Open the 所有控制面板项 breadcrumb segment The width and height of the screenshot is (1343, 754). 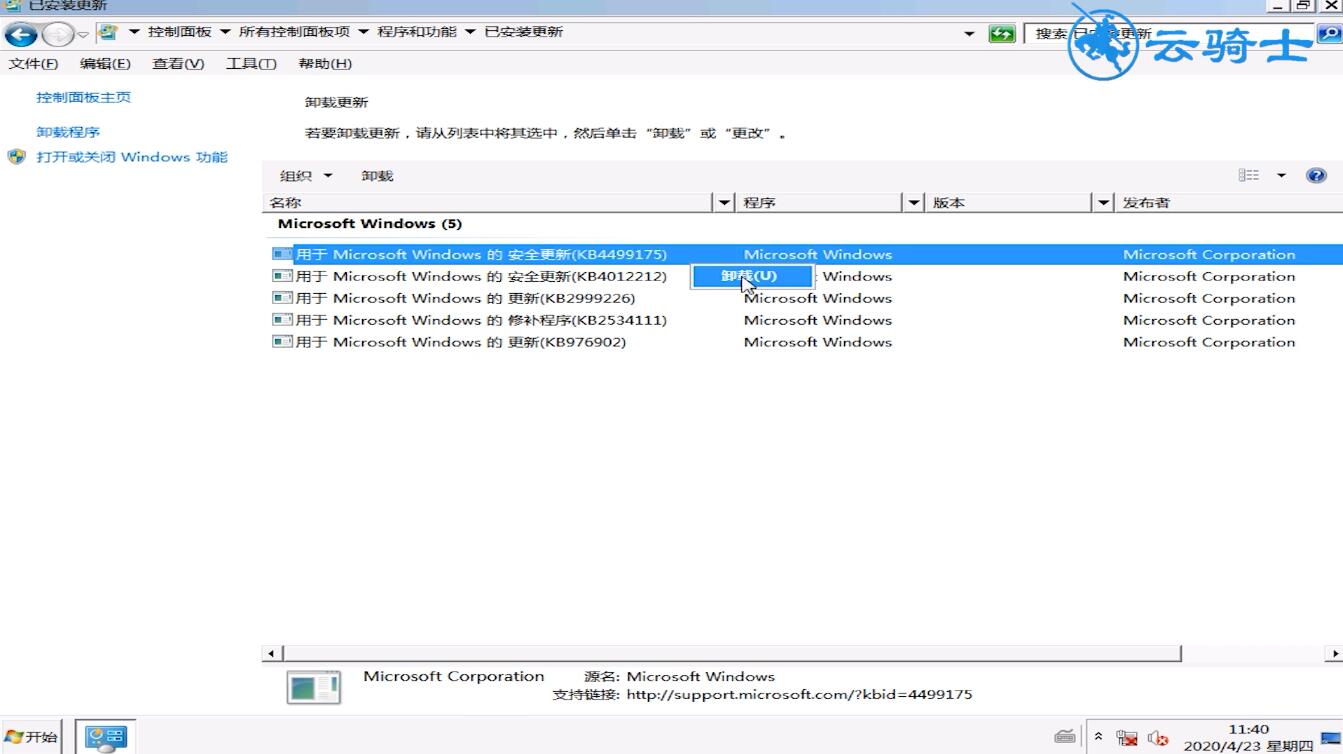pyautogui.click(x=294, y=32)
